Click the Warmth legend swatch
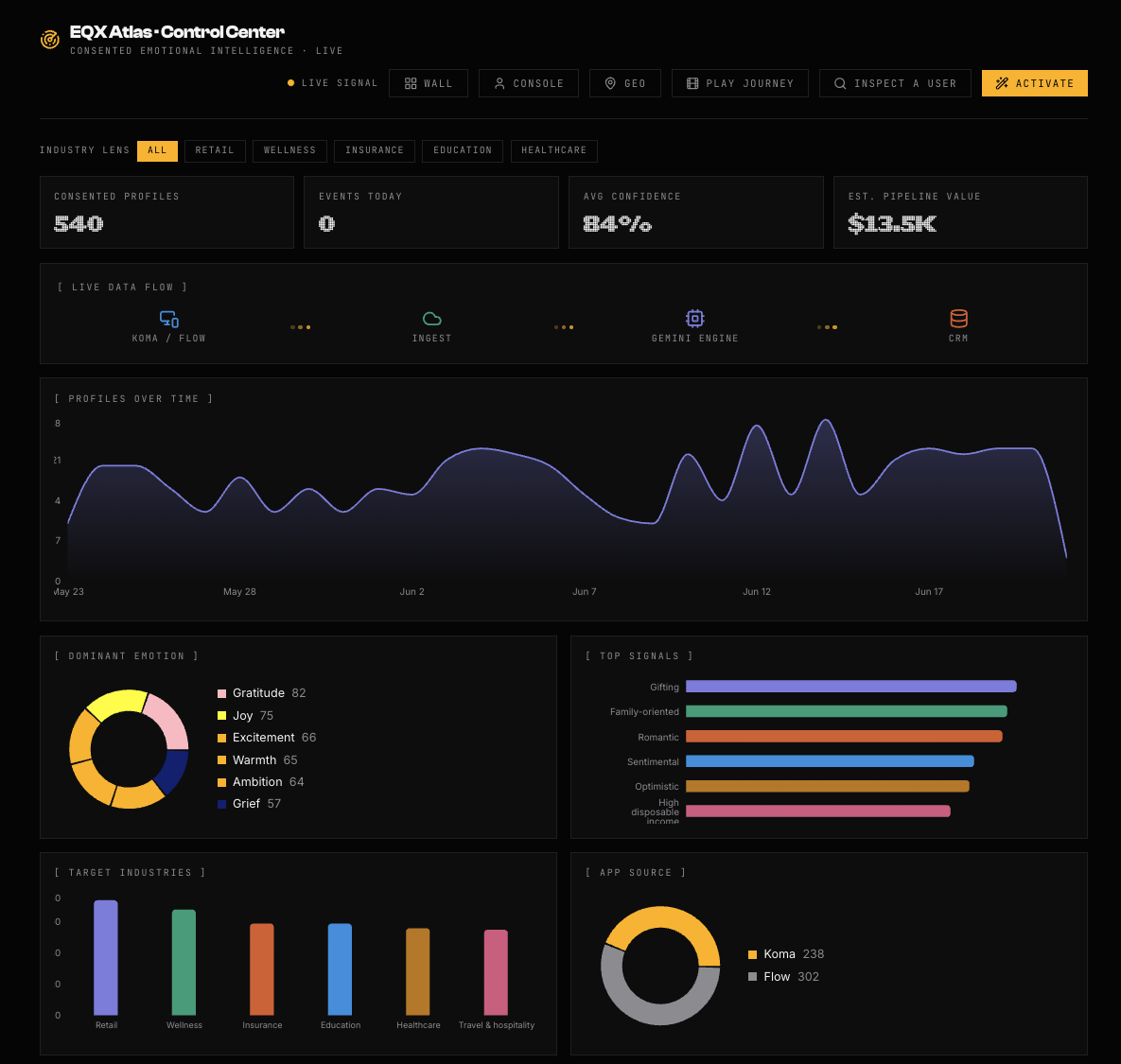Image resolution: width=1121 pixels, height=1064 pixels. [x=221, y=759]
